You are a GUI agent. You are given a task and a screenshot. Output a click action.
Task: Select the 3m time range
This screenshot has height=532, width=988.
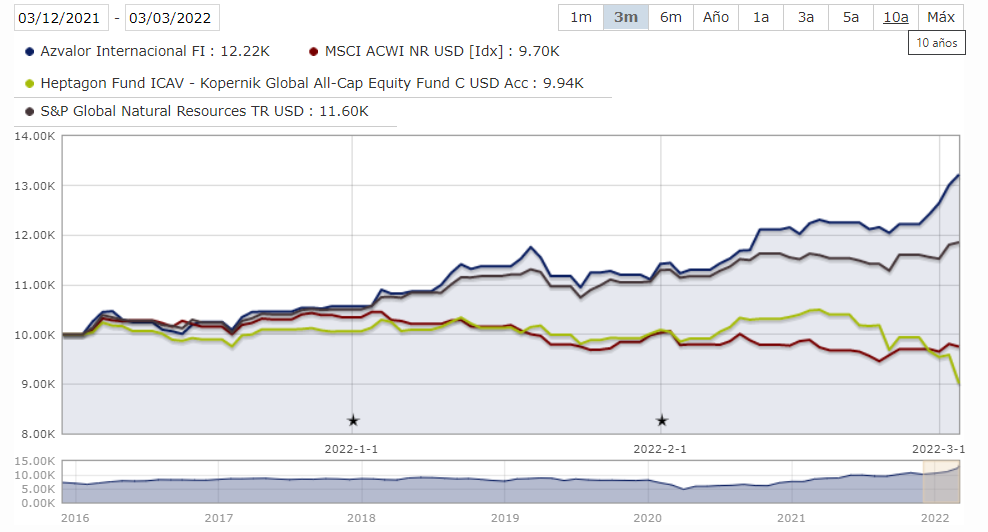pos(625,17)
